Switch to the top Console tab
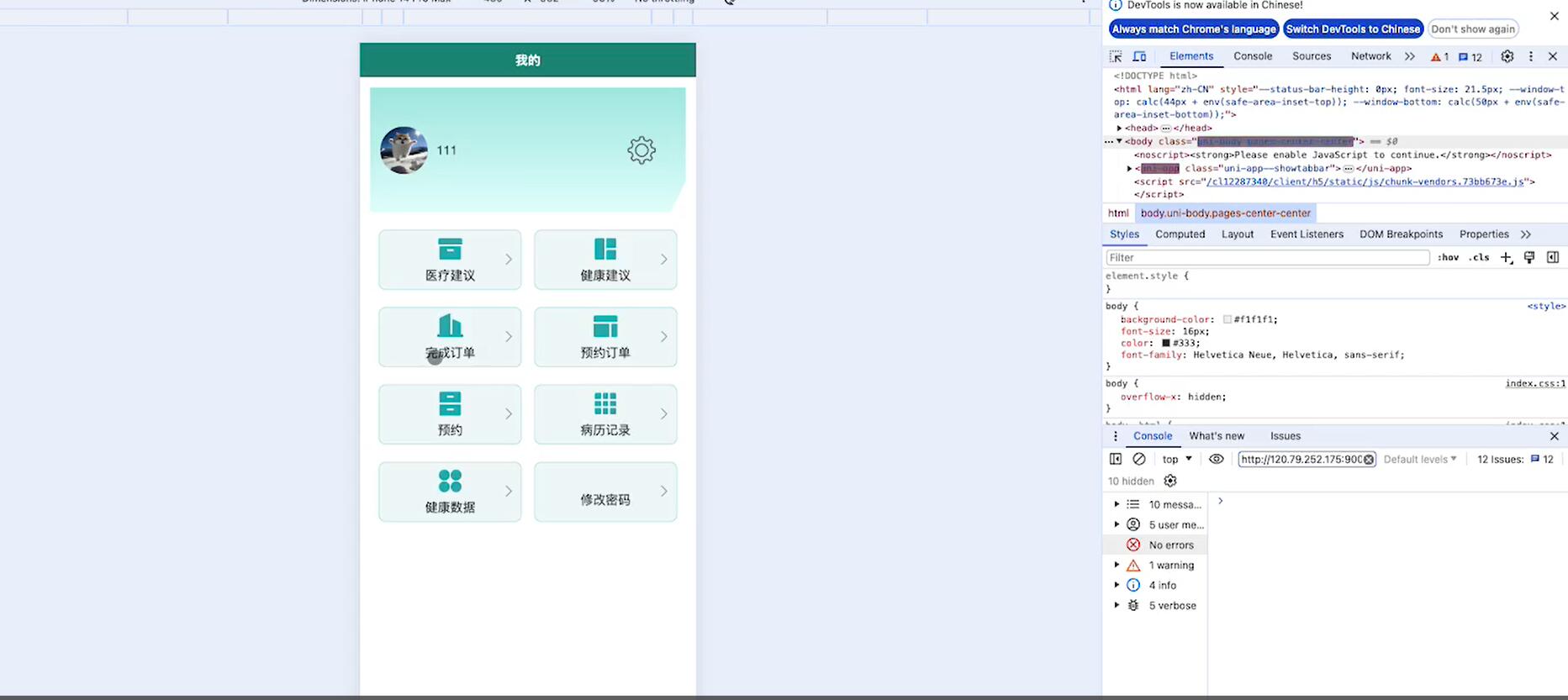Screen dimensions: 1568x700 (x=1253, y=56)
